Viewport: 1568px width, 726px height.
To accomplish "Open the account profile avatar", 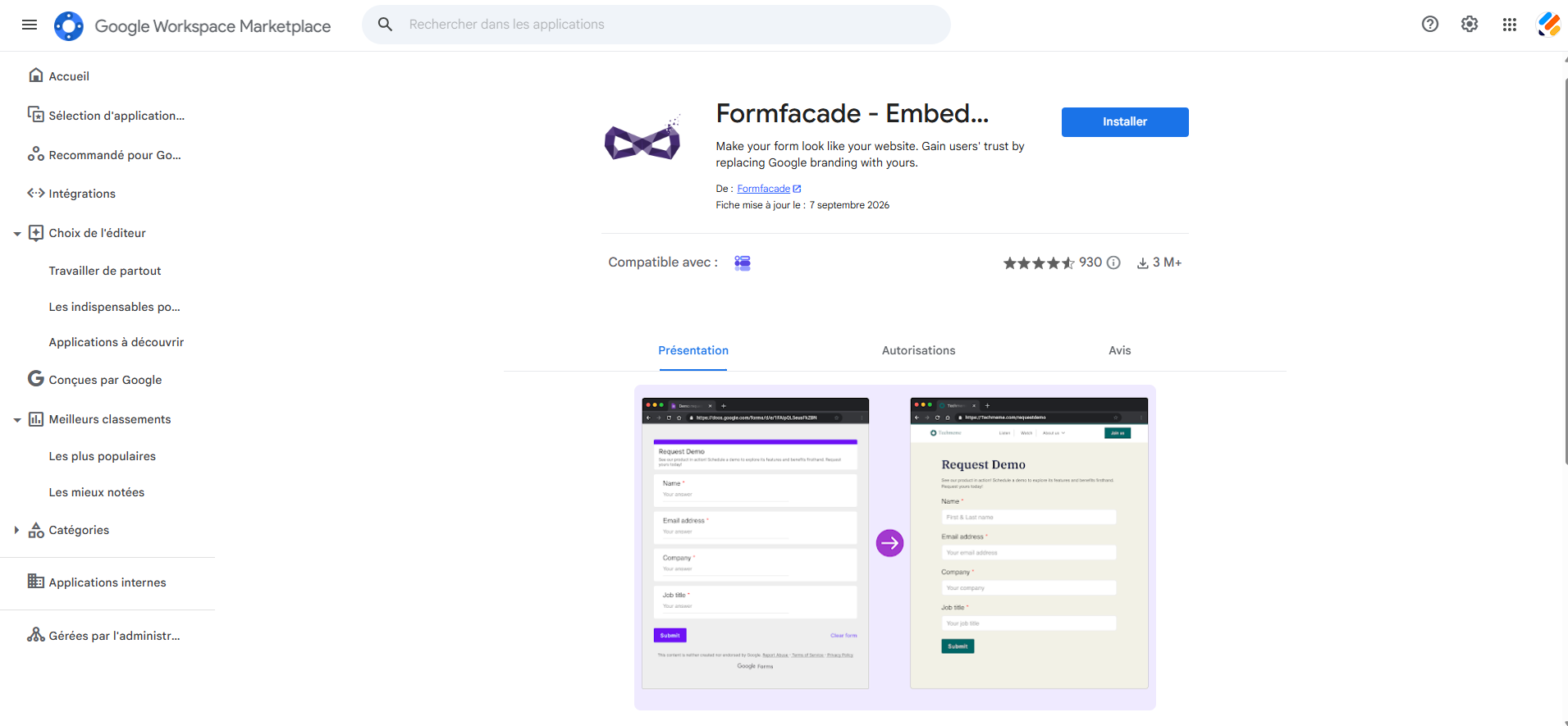I will [1548, 25].
